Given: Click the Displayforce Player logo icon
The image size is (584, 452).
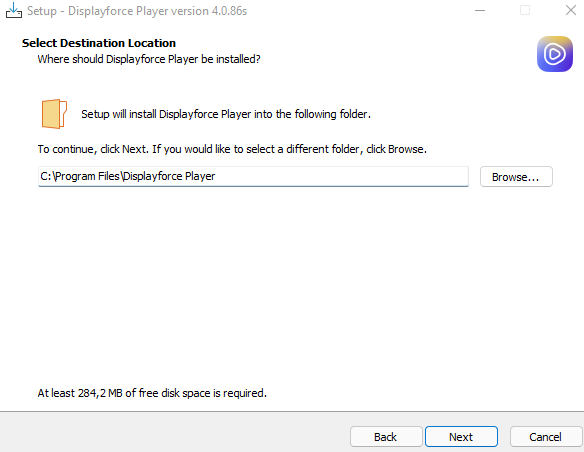Looking at the screenshot, I should pyautogui.click(x=555, y=54).
